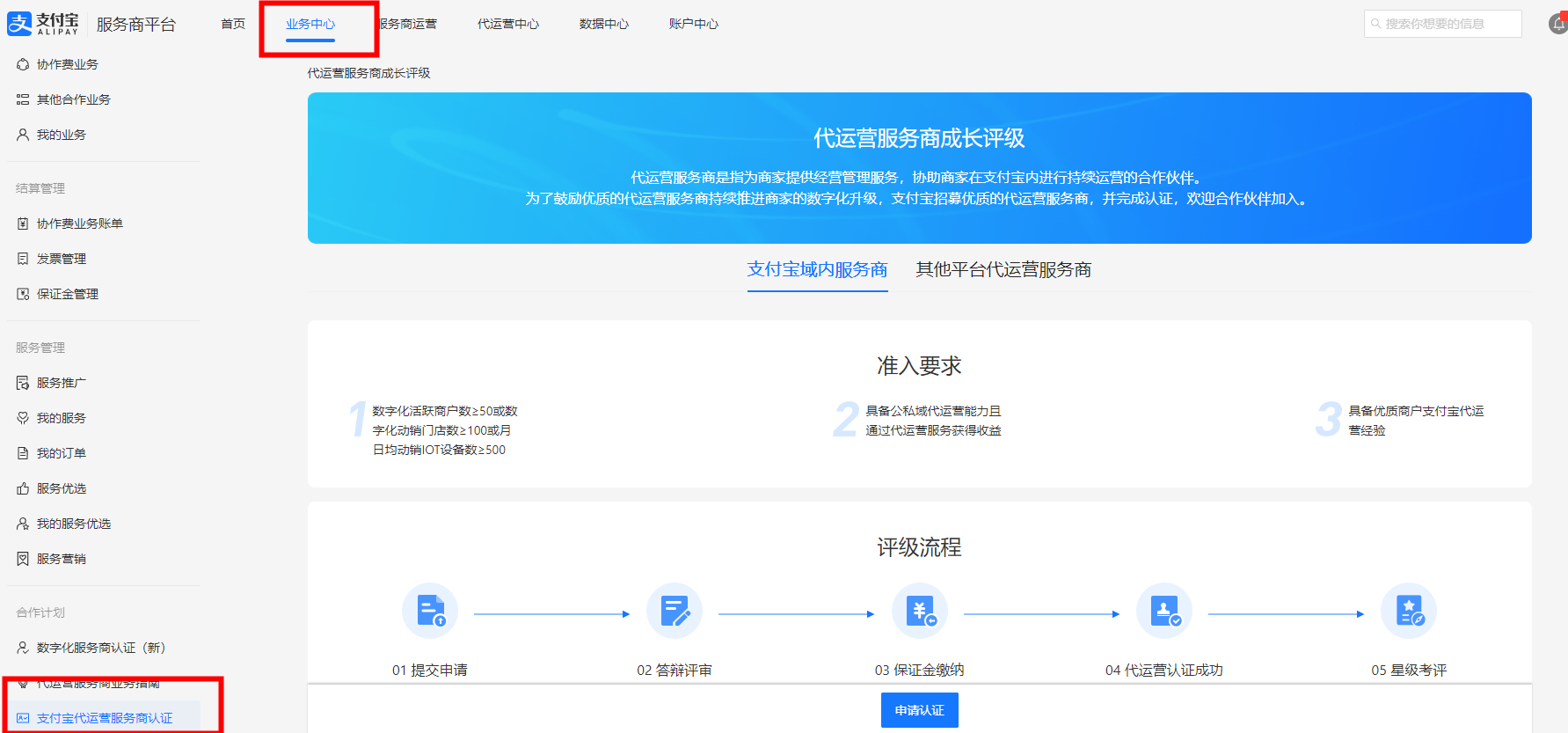This screenshot has width=1568, height=733.
Task: Click the 04 代运营认证成功 step icon
Action: click(1164, 611)
